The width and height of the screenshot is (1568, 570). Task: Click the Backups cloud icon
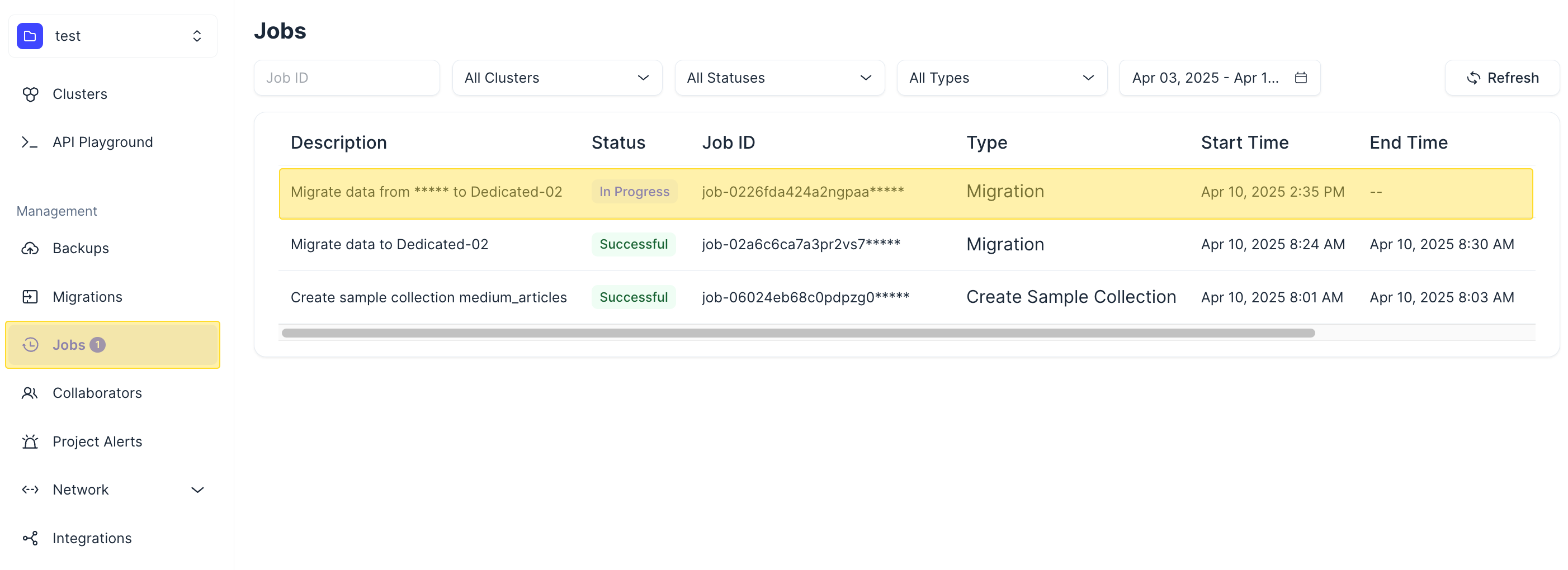click(30, 248)
